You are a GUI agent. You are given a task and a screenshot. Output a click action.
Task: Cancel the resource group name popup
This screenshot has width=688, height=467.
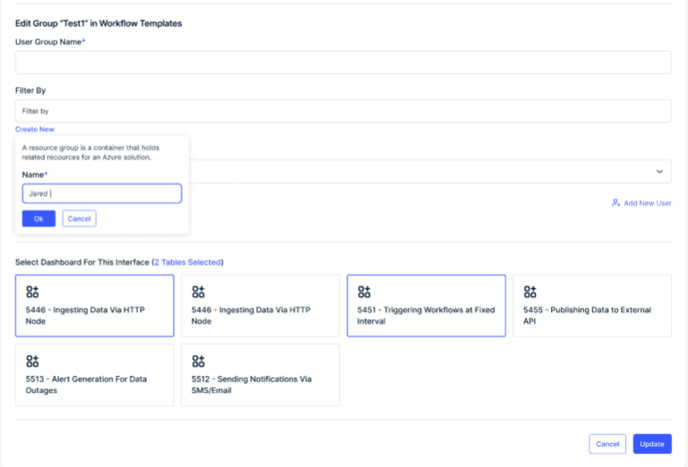click(79, 219)
